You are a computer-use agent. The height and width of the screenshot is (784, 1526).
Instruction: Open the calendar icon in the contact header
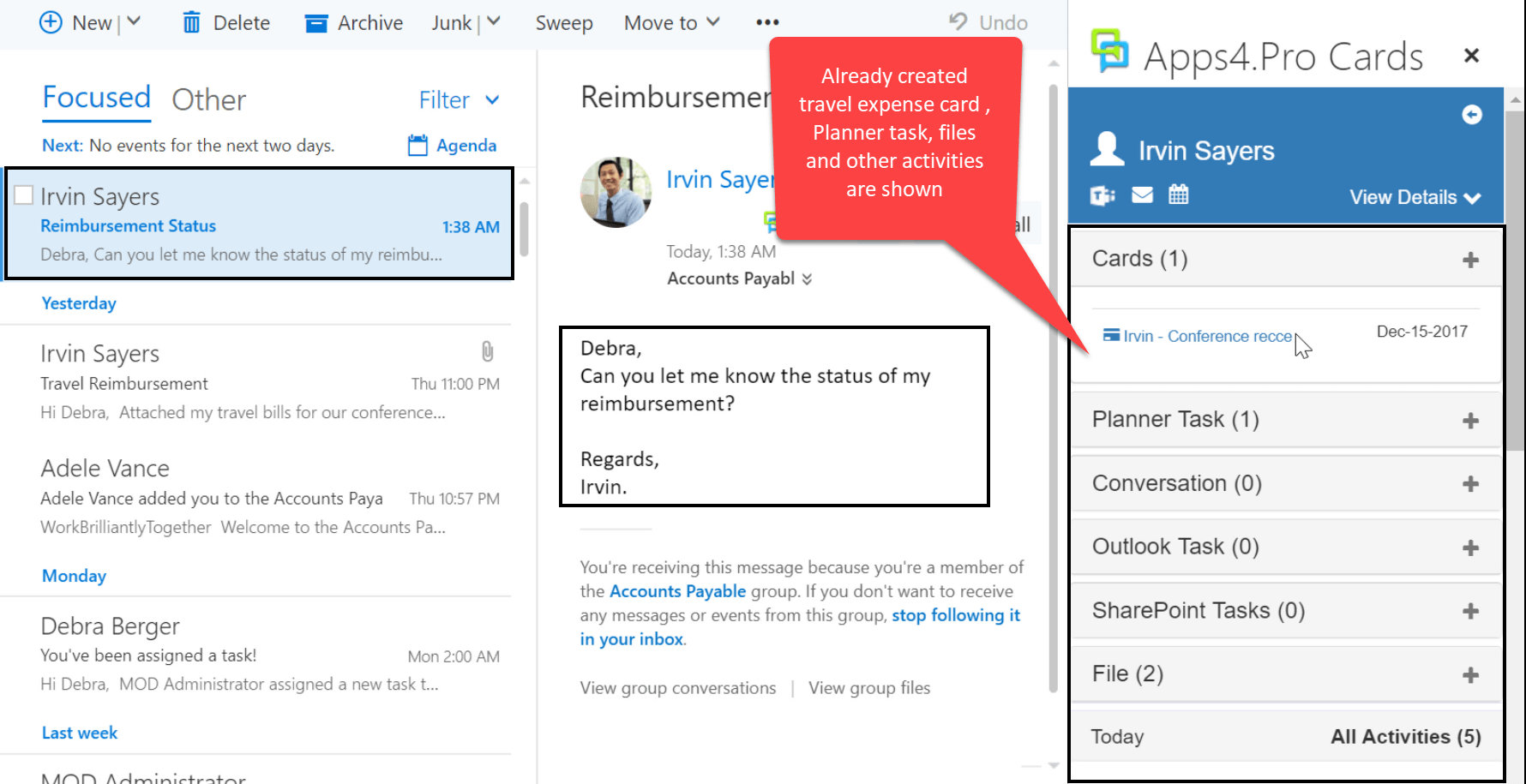coord(1179,195)
